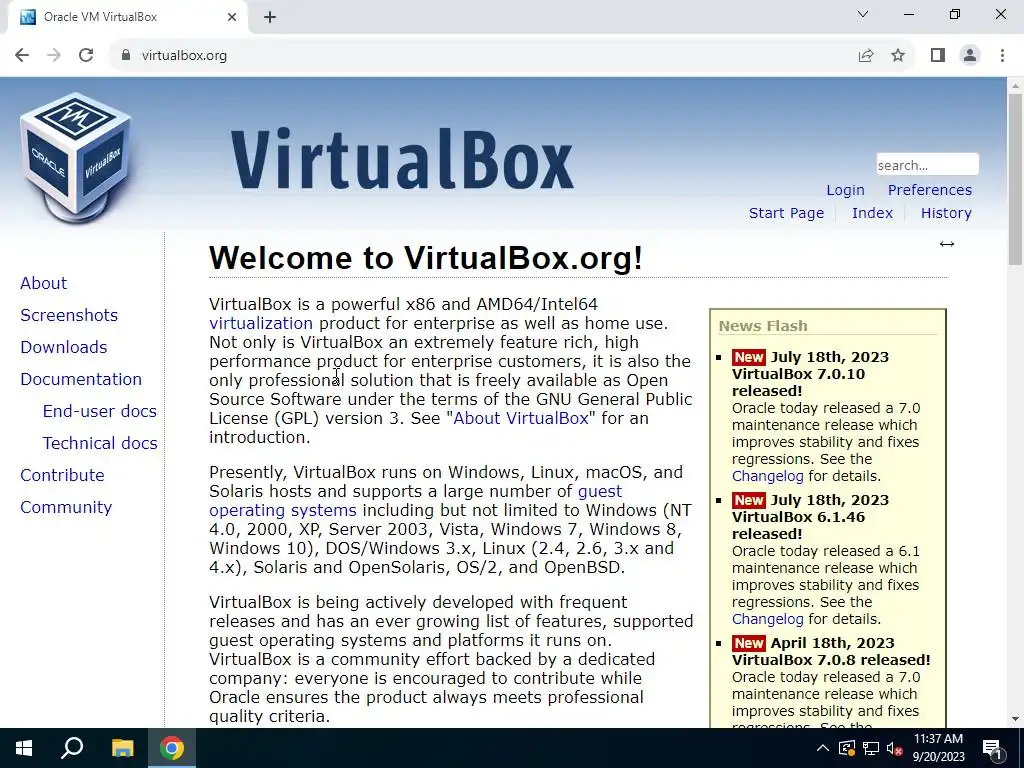Open the Chrome three-dot menu
Image resolution: width=1024 pixels, height=768 pixels.
pyautogui.click(x=1002, y=56)
